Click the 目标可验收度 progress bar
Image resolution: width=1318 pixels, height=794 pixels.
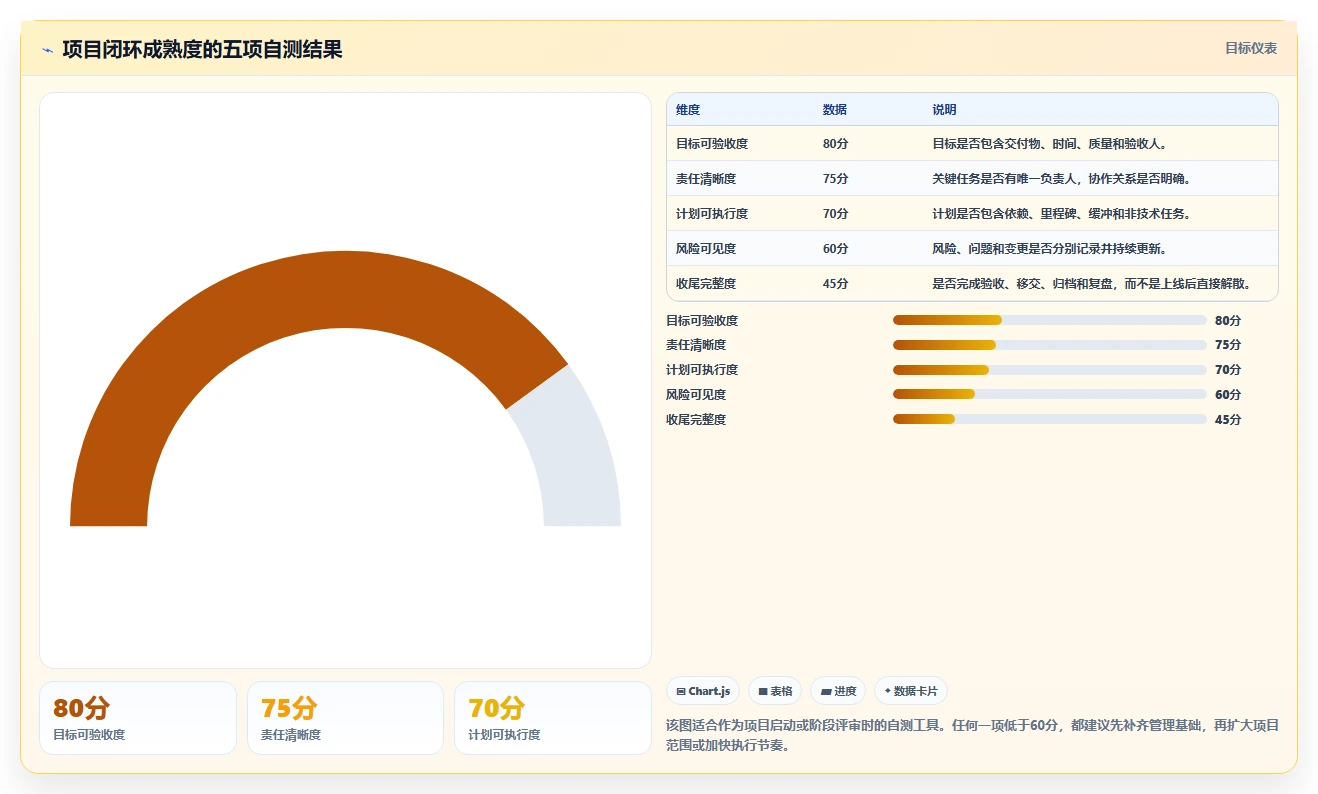(1050, 320)
